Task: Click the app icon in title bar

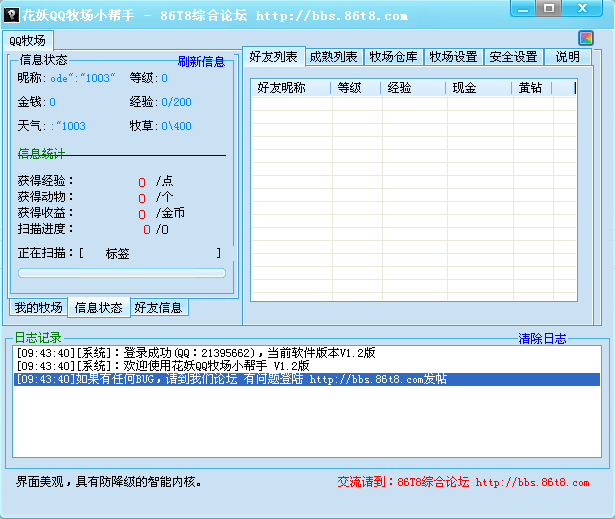Action: (x=12, y=15)
